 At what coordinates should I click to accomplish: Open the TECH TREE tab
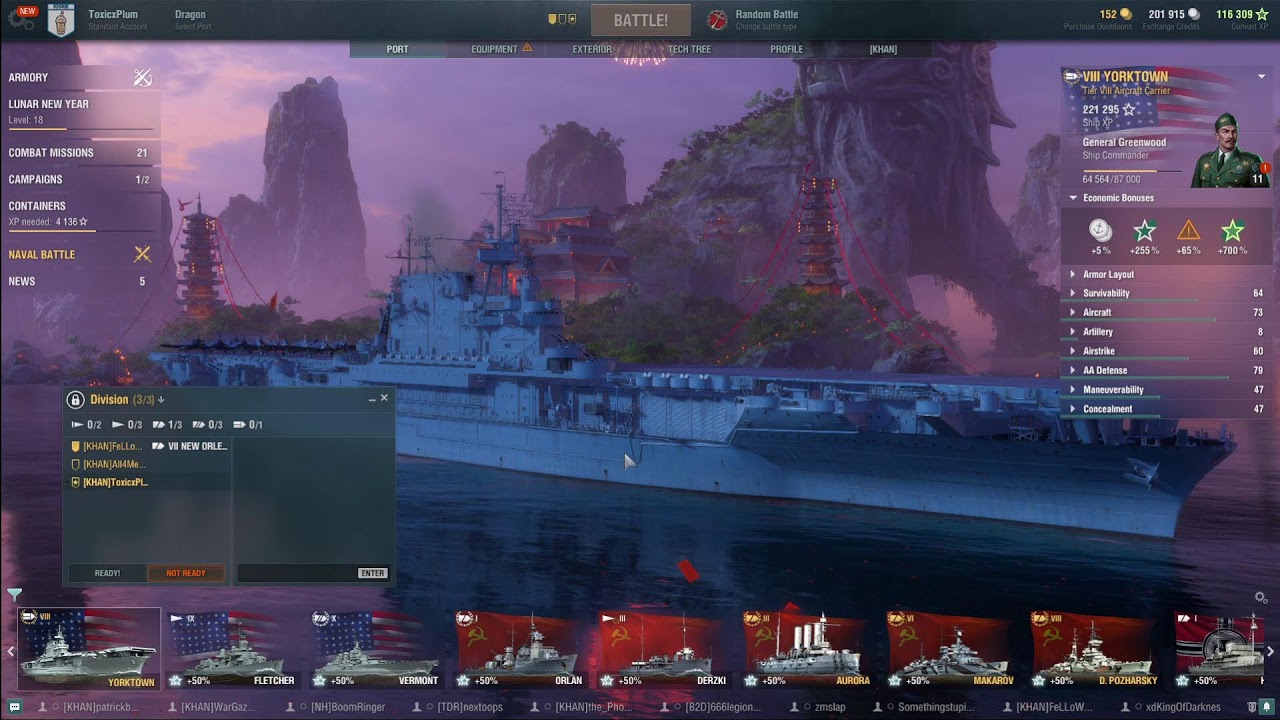click(689, 49)
